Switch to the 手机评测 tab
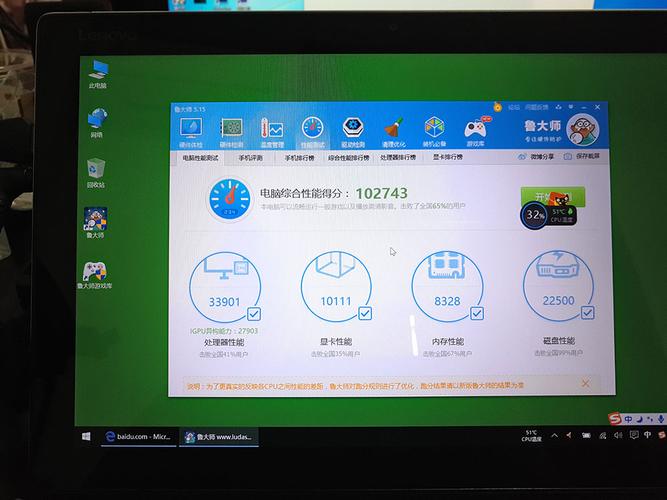The image size is (667, 500). click(x=250, y=158)
